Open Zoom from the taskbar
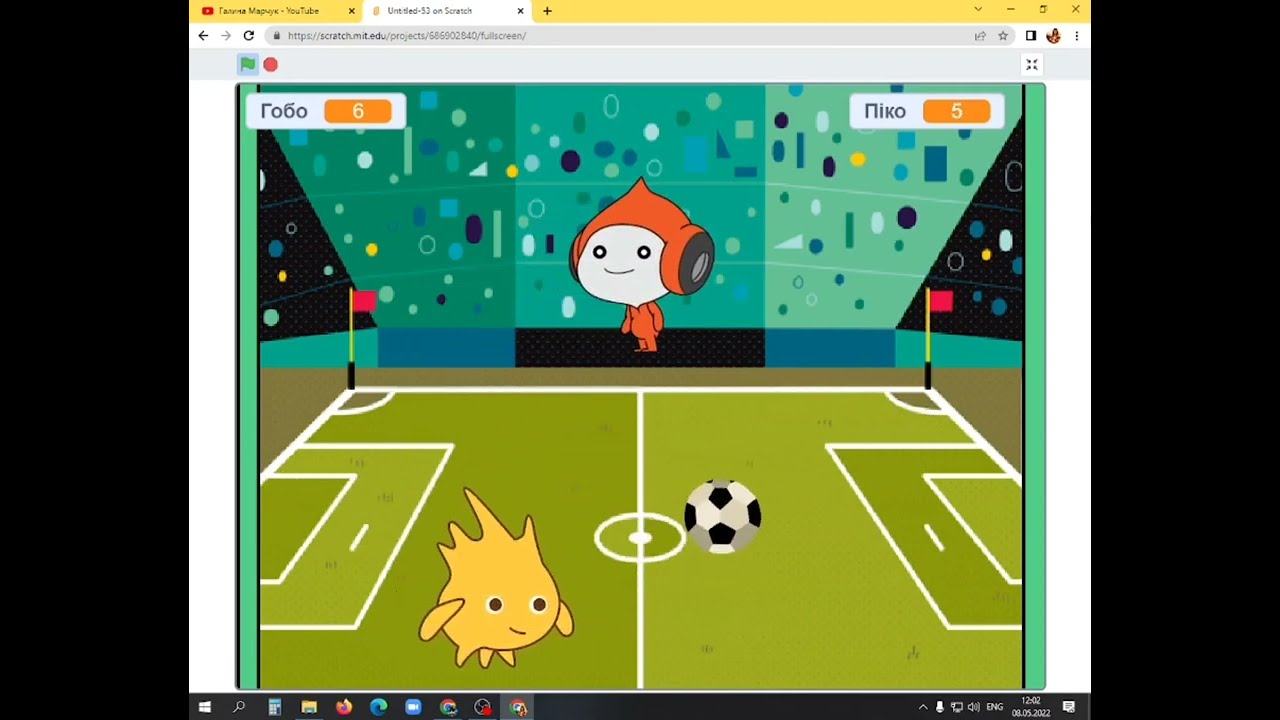This screenshot has width=1280, height=720. tap(413, 707)
